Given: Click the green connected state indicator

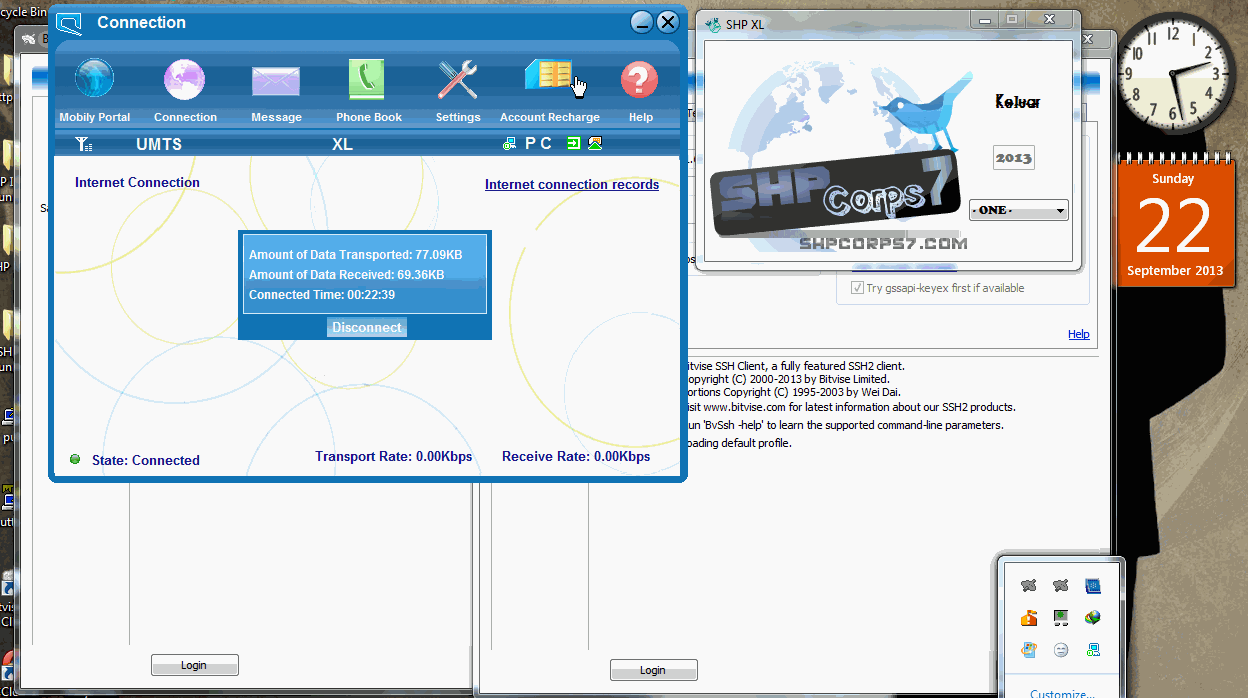Looking at the screenshot, I should click(75, 459).
